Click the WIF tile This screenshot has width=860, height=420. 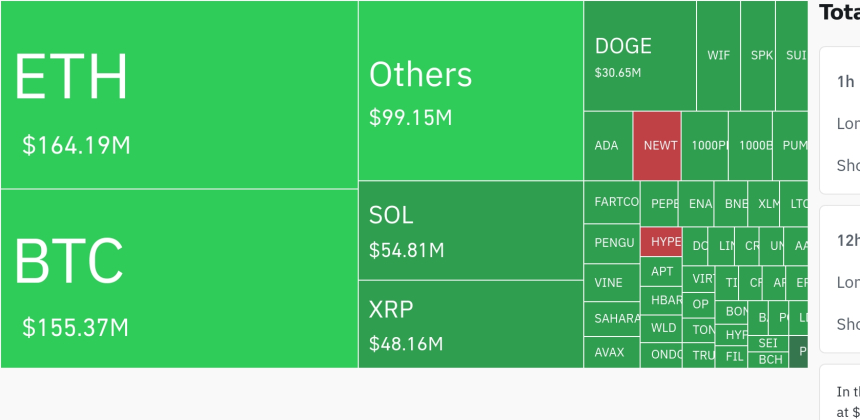718,56
